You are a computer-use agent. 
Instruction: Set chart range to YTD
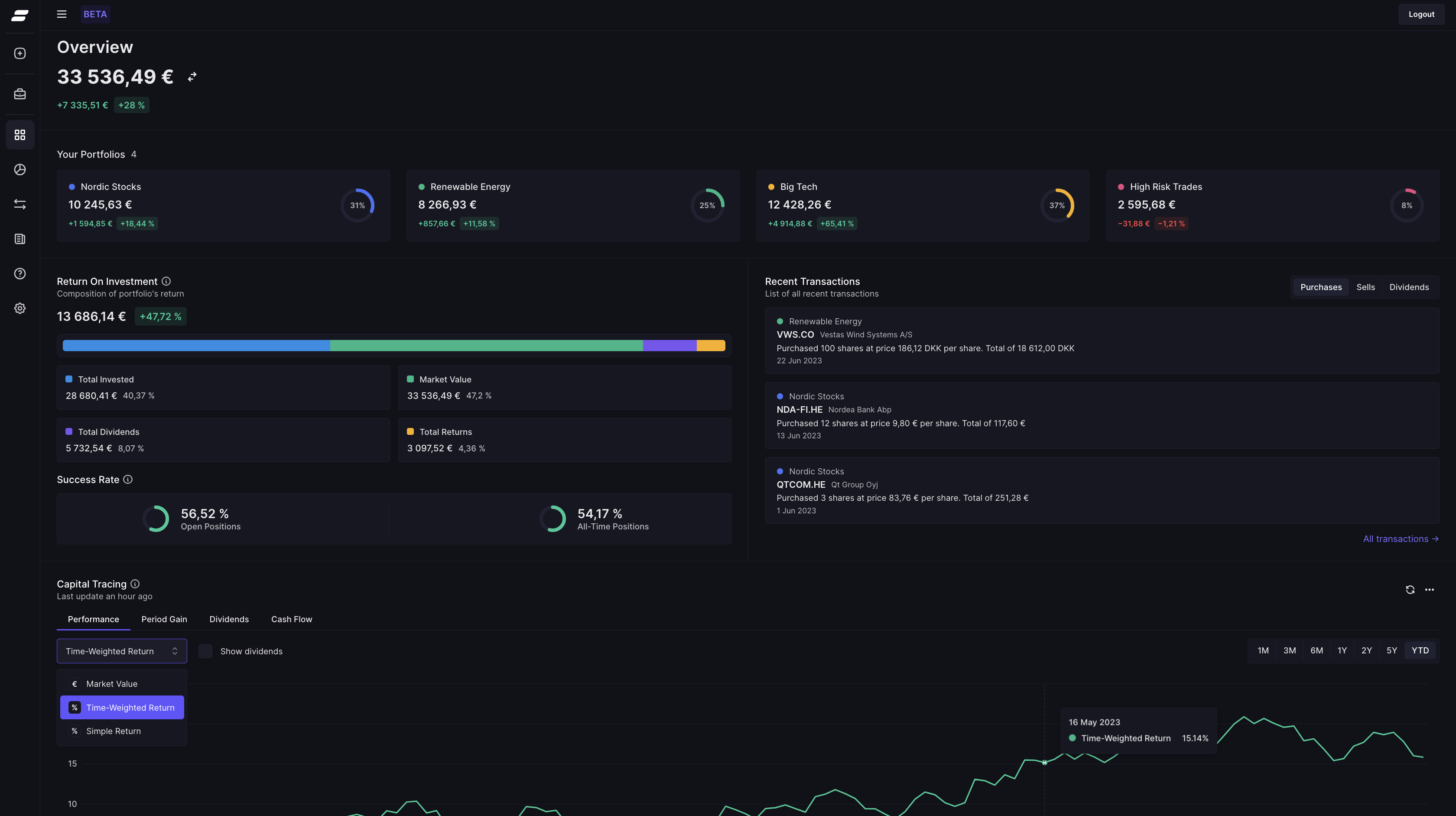(x=1420, y=651)
